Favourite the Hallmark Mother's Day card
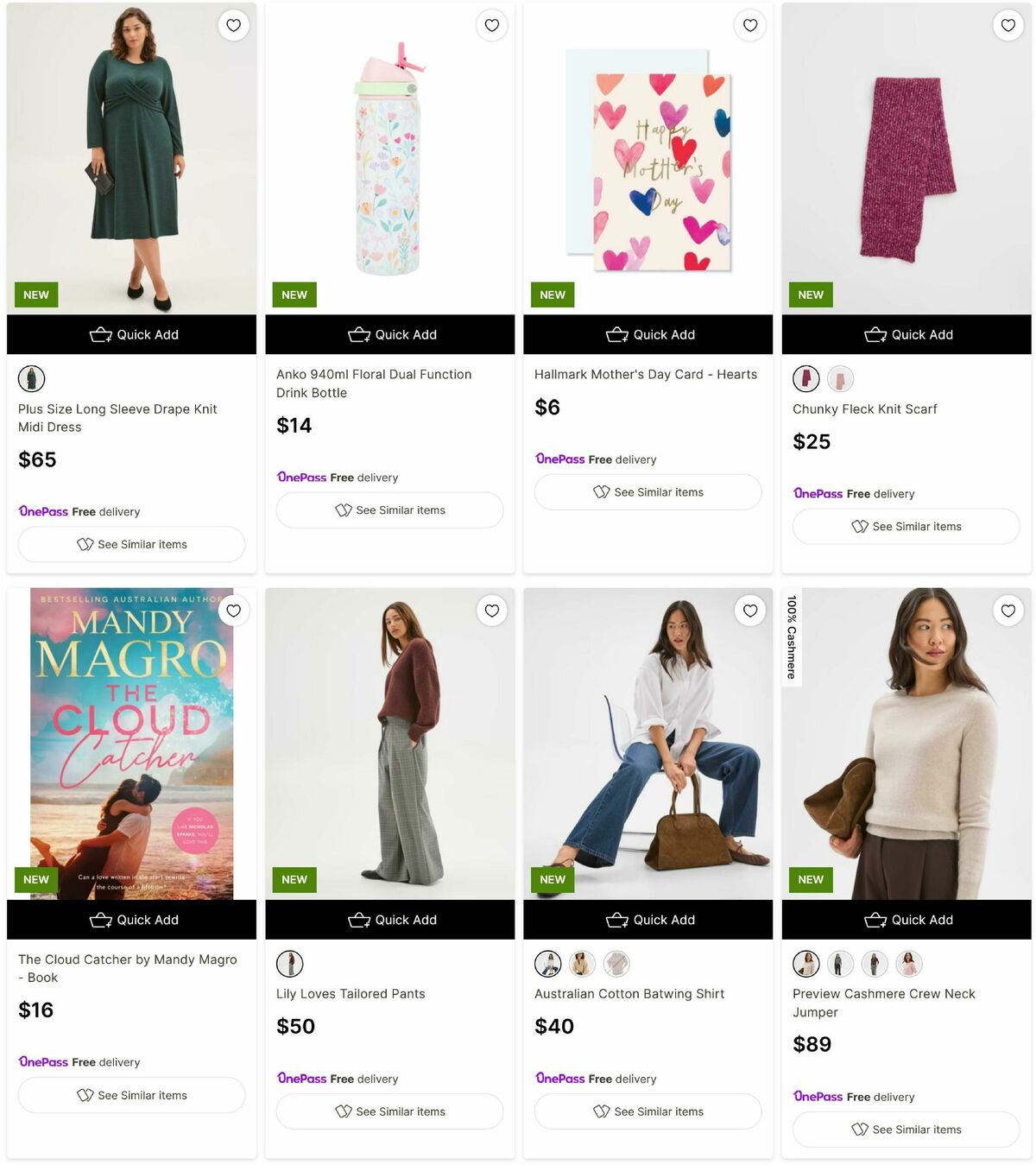 pyautogui.click(x=750, y=25)
